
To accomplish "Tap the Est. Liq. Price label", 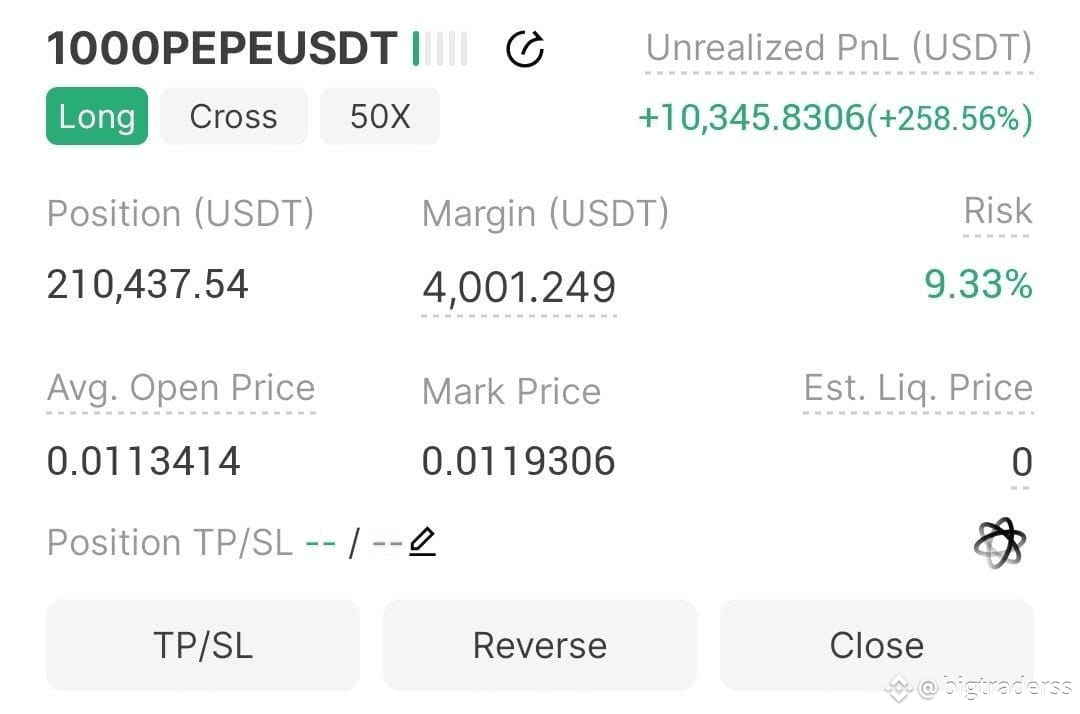I will (918, 388).
